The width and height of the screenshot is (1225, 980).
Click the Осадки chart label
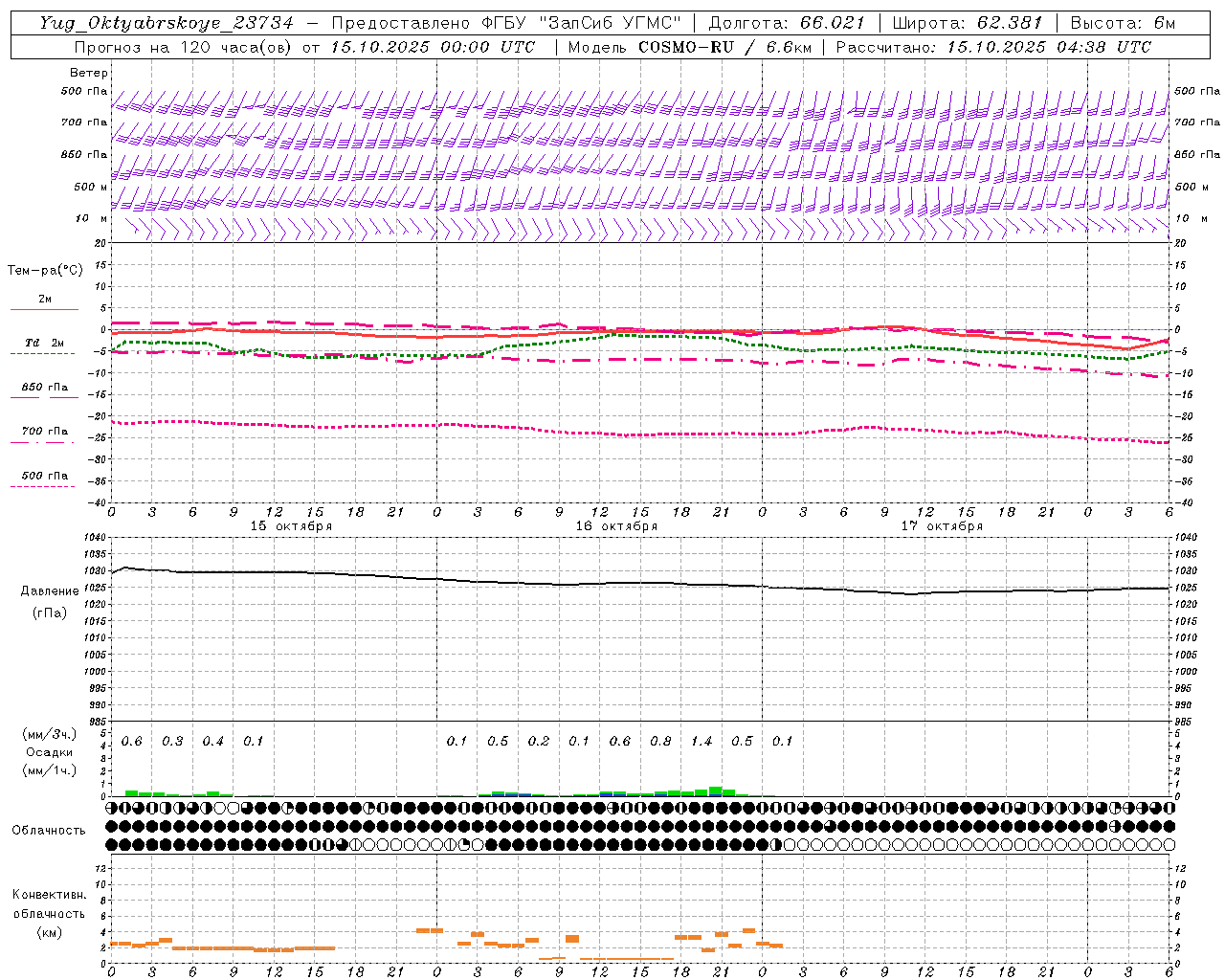49,752
